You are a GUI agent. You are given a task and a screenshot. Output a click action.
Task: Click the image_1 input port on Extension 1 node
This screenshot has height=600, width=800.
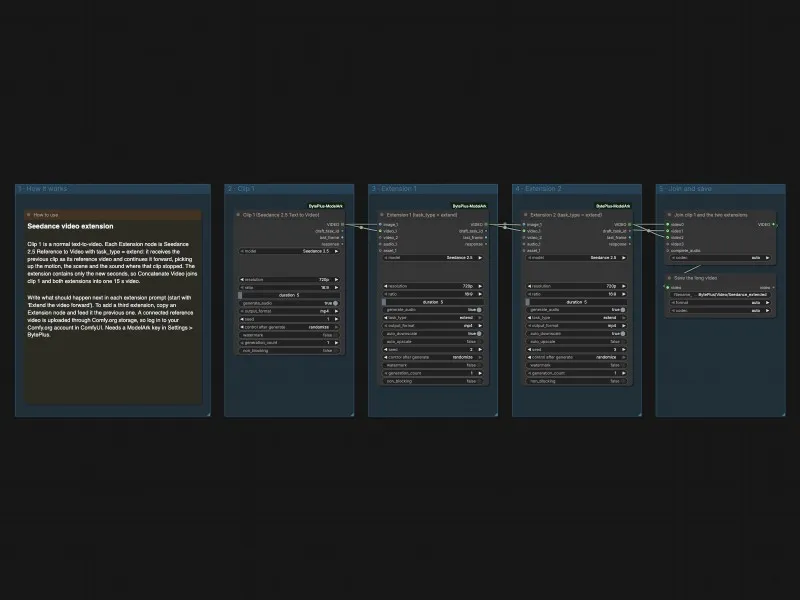click(380, 224)
